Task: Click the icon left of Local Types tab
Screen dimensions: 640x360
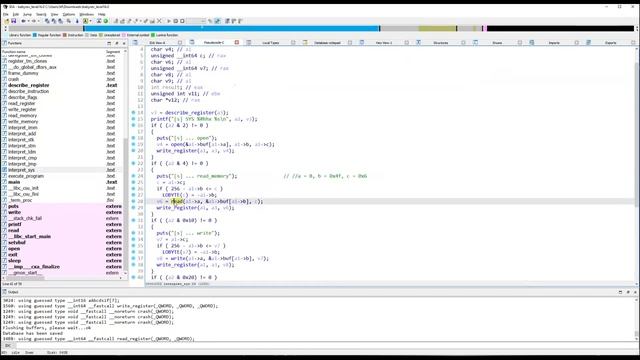Action: [248, 42]
